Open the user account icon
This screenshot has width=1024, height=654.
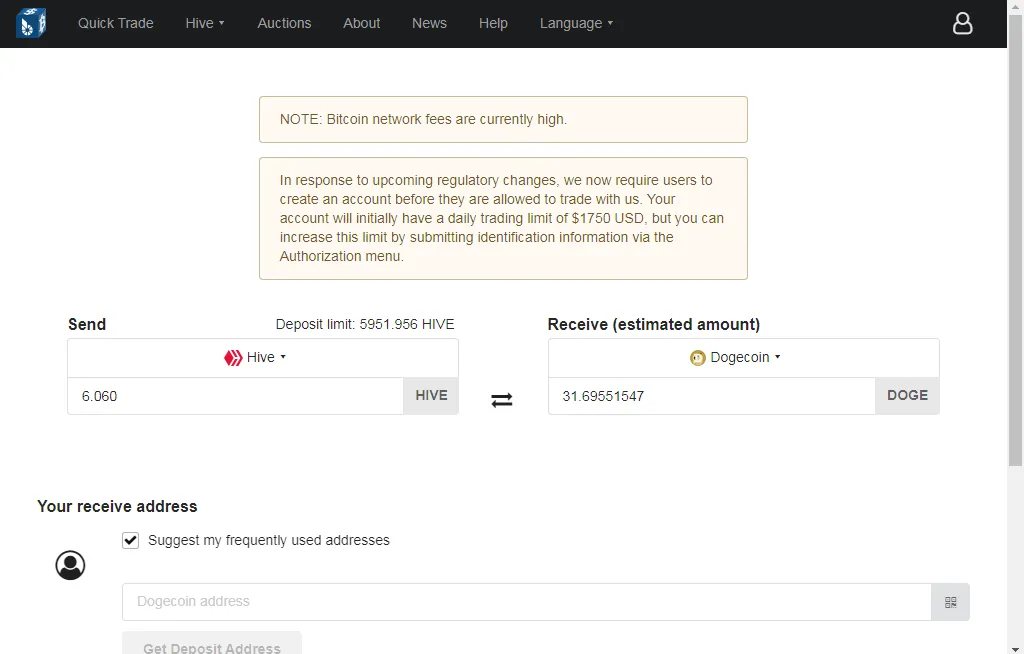962,24
